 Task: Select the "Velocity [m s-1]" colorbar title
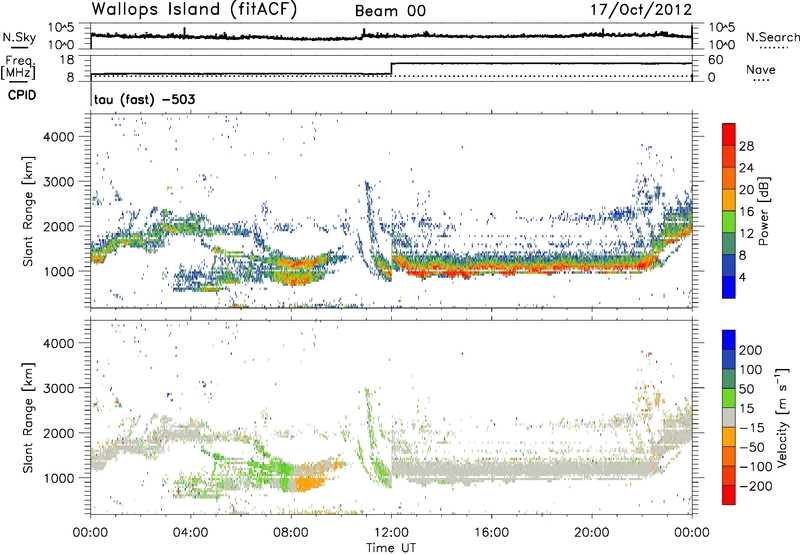pos(782,417)
